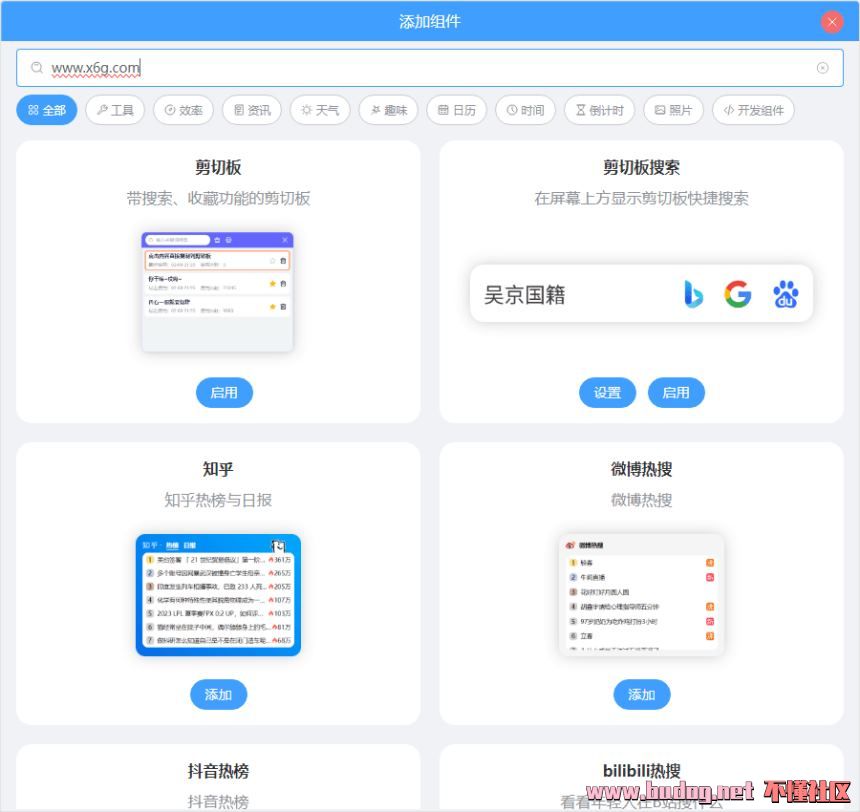Click description 在屏幕上方显示剪切板快捷搜索
Image resolution: width=860 pixels, height=812 pixels.
(641, 198)
